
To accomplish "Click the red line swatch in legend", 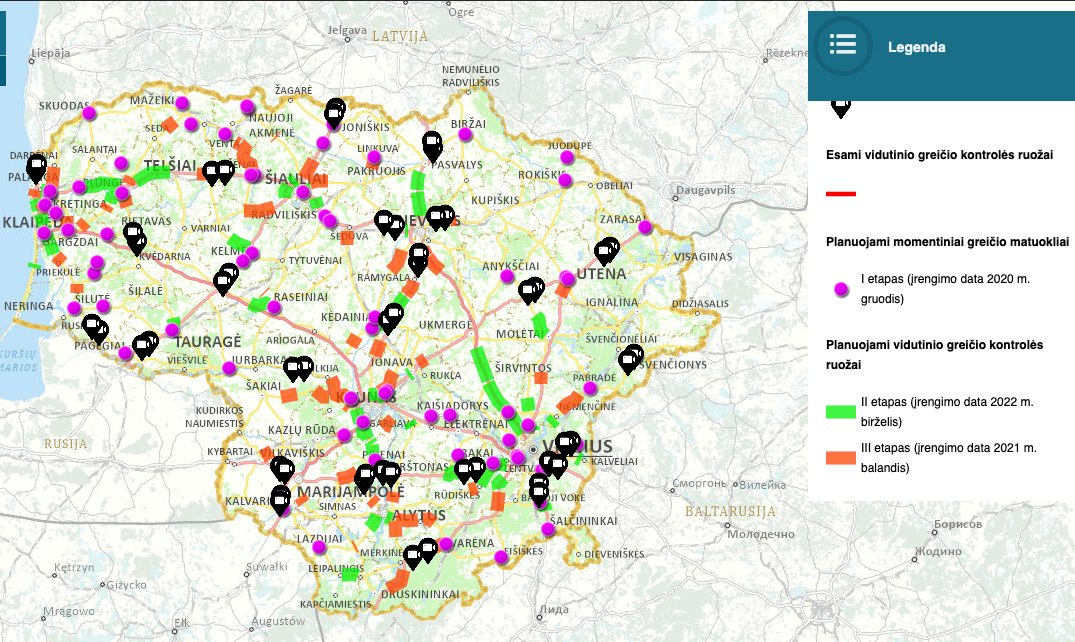I will (841, 193).
